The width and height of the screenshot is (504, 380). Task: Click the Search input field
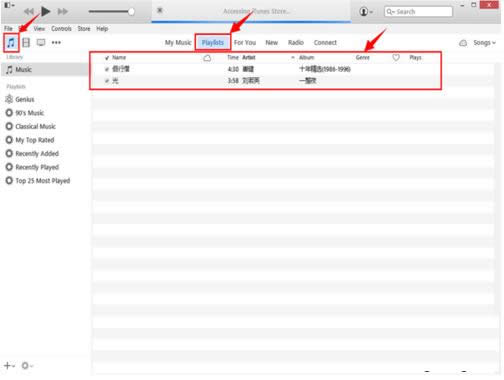[418, 12]
